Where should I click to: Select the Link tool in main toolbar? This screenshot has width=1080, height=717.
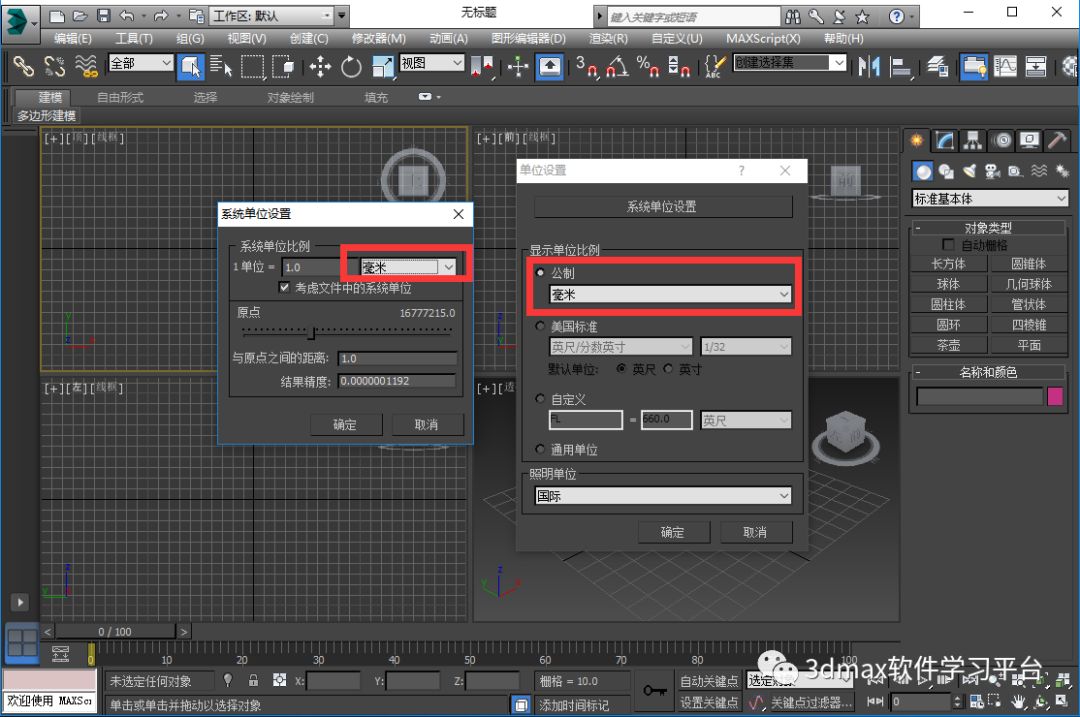23,66
